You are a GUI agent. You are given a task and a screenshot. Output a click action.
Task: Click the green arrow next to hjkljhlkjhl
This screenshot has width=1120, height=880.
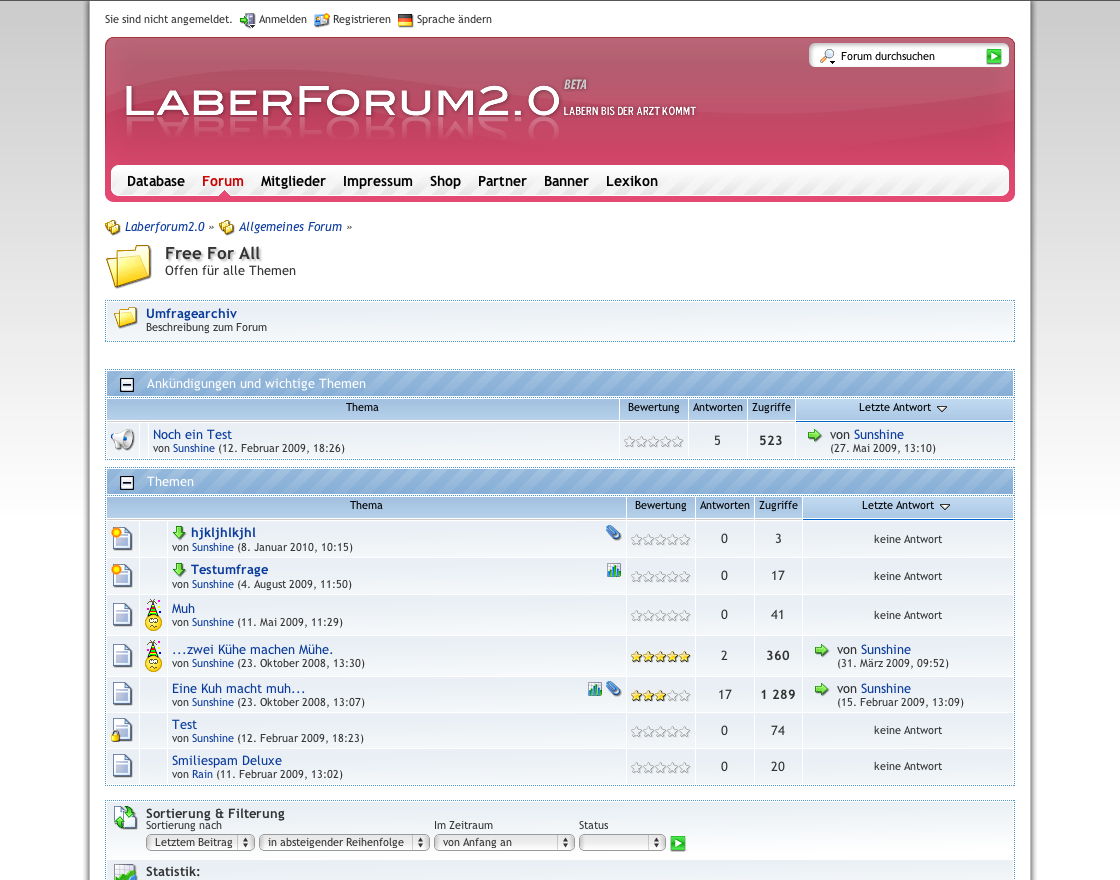[180, 533]
